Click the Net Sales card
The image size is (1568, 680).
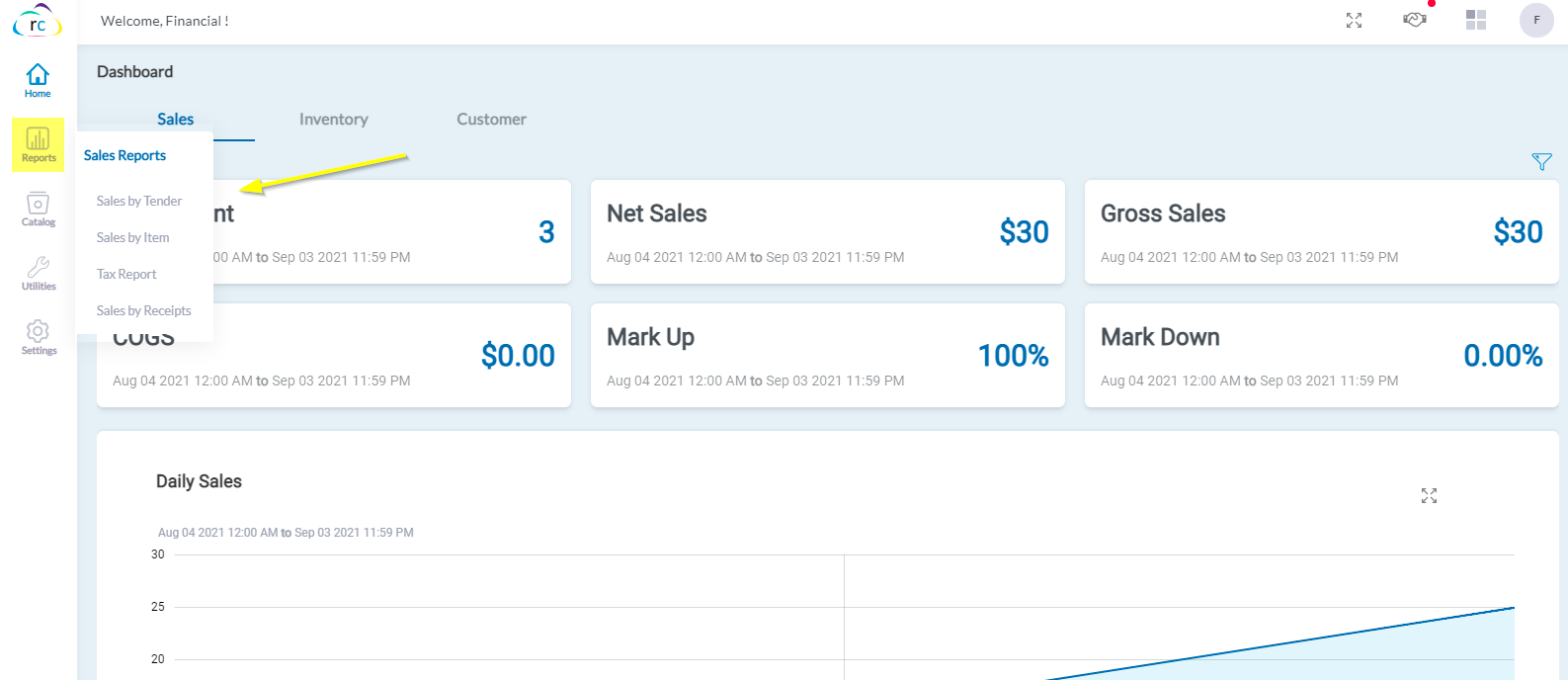tap(827, 232)
